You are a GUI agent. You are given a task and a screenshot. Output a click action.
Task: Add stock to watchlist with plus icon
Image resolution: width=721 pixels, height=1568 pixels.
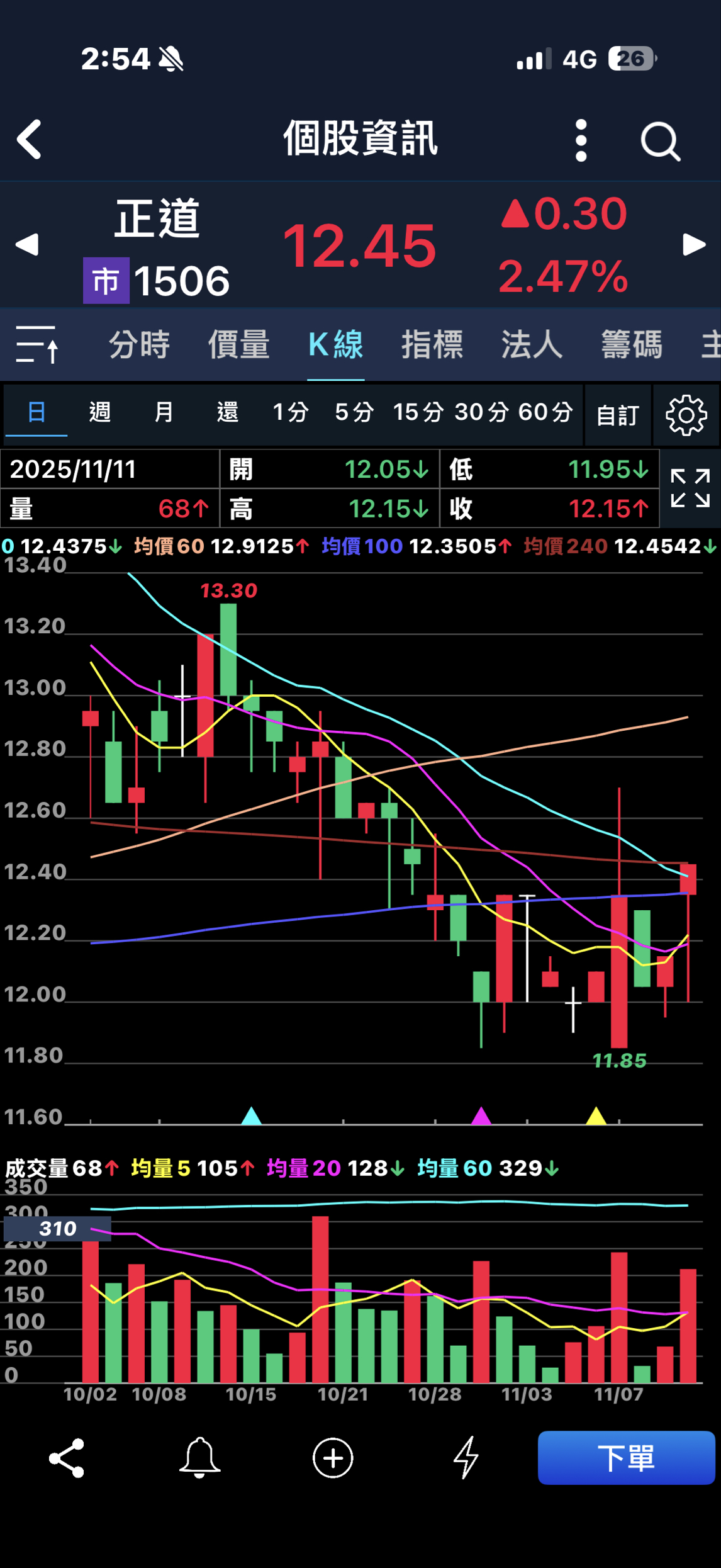click(333, 1457)
